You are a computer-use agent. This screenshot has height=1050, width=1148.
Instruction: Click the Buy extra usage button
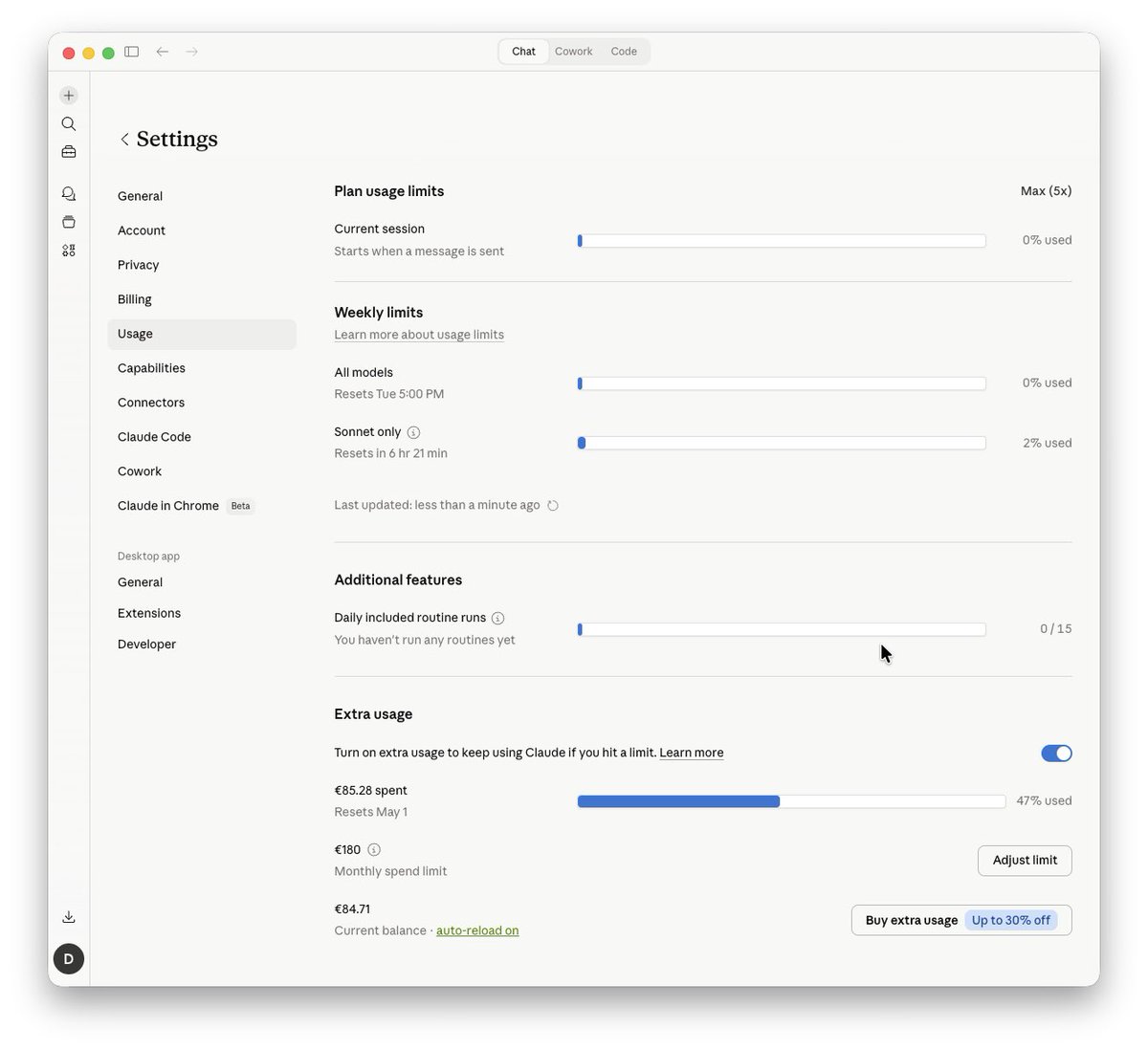point(961,920)
